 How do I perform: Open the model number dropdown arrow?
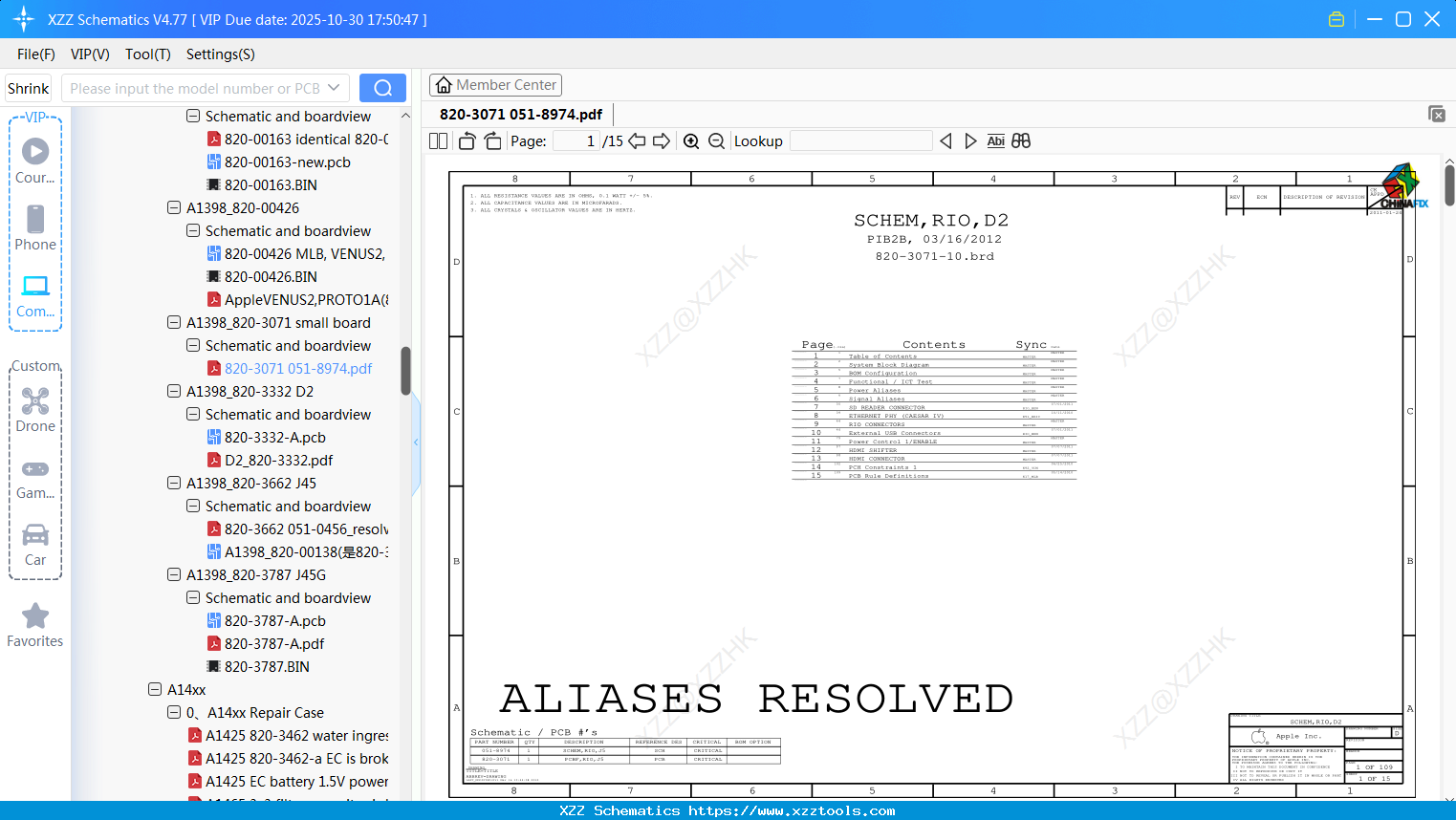click(x=334, y=88)
